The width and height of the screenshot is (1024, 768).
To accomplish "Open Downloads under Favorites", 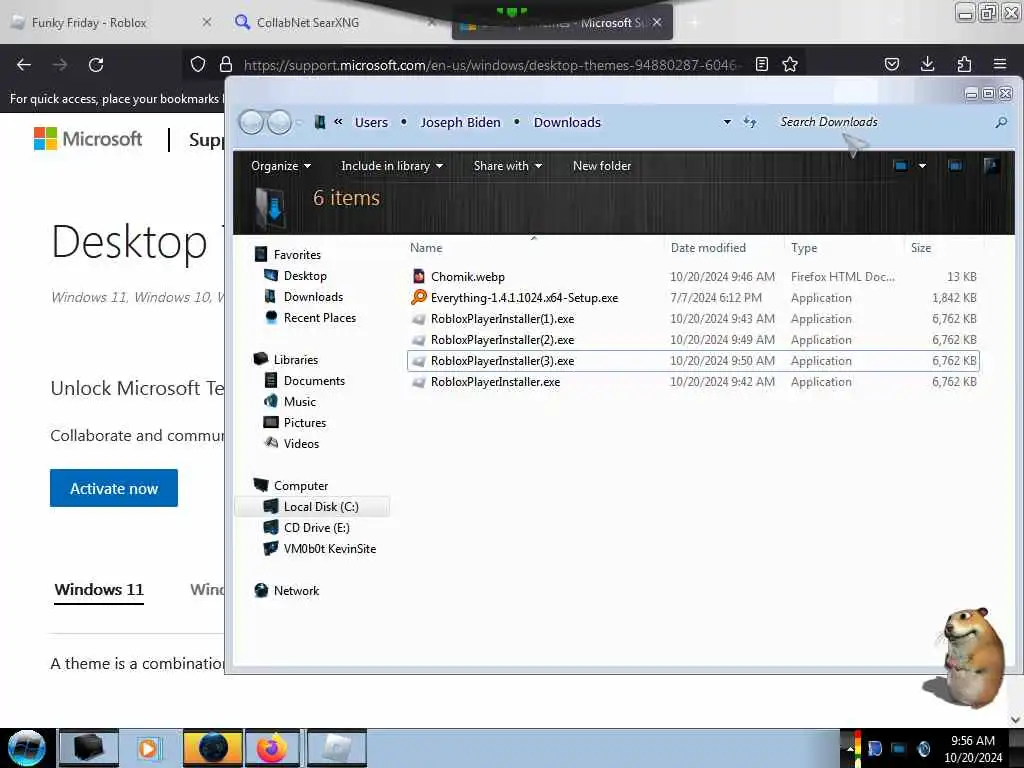I will (x=313, y=296).
